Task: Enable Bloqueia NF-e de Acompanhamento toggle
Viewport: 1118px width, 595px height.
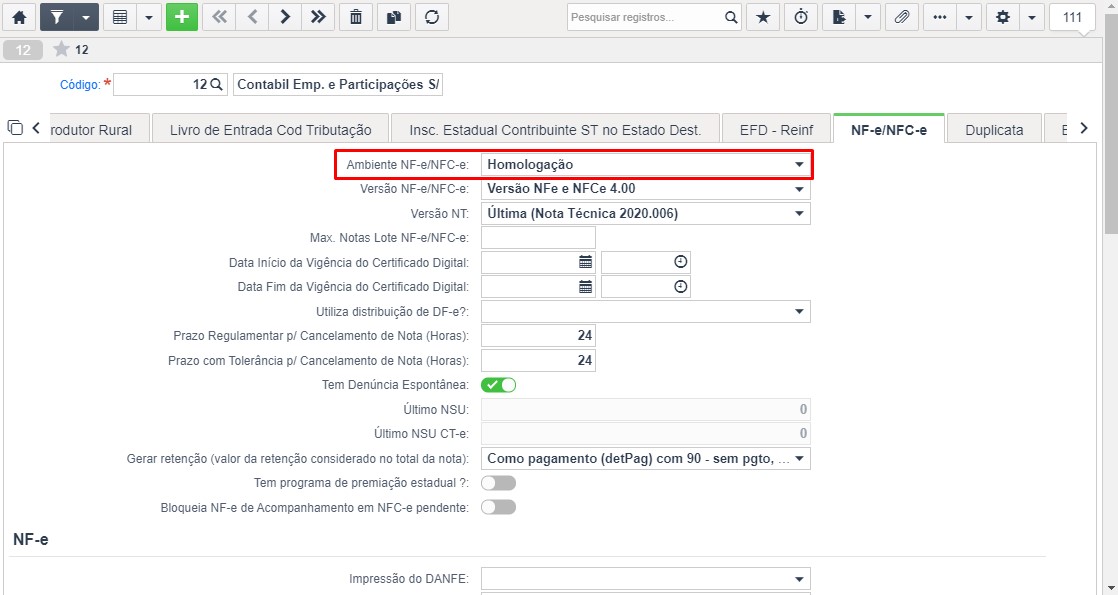Action: (x=498, y=507)
